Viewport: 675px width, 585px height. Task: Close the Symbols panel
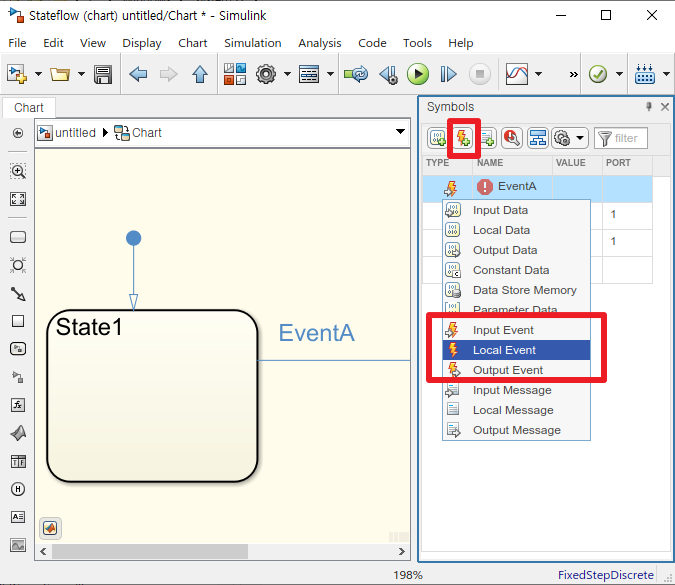pyautogui.click(x=665, y=107)
